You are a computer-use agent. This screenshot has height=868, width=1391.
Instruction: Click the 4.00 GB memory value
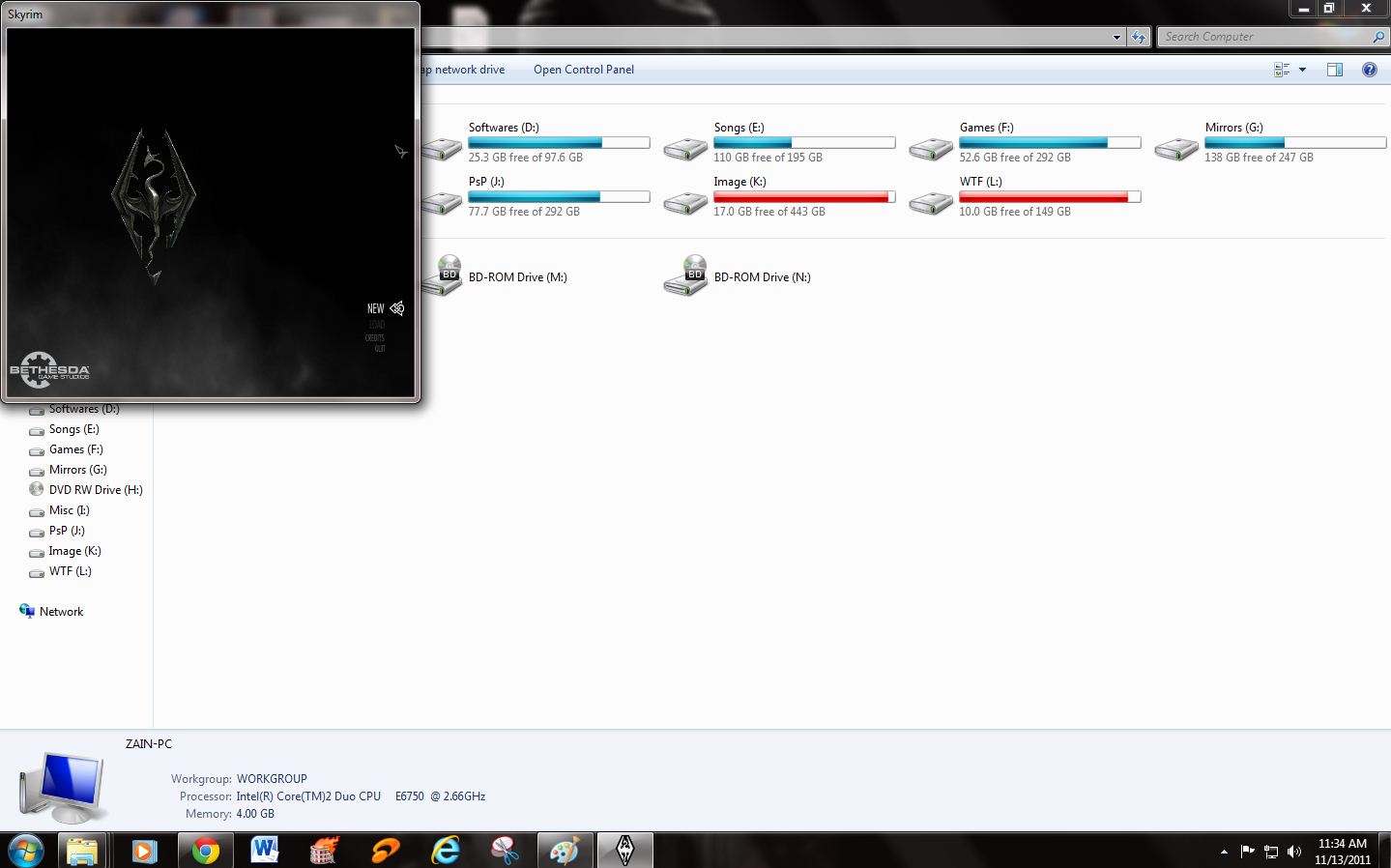coord(255,814)
